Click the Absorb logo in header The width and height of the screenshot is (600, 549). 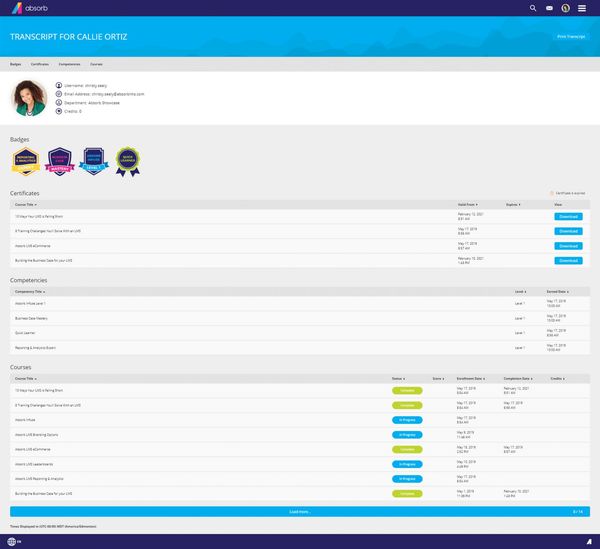coord(29,8)
